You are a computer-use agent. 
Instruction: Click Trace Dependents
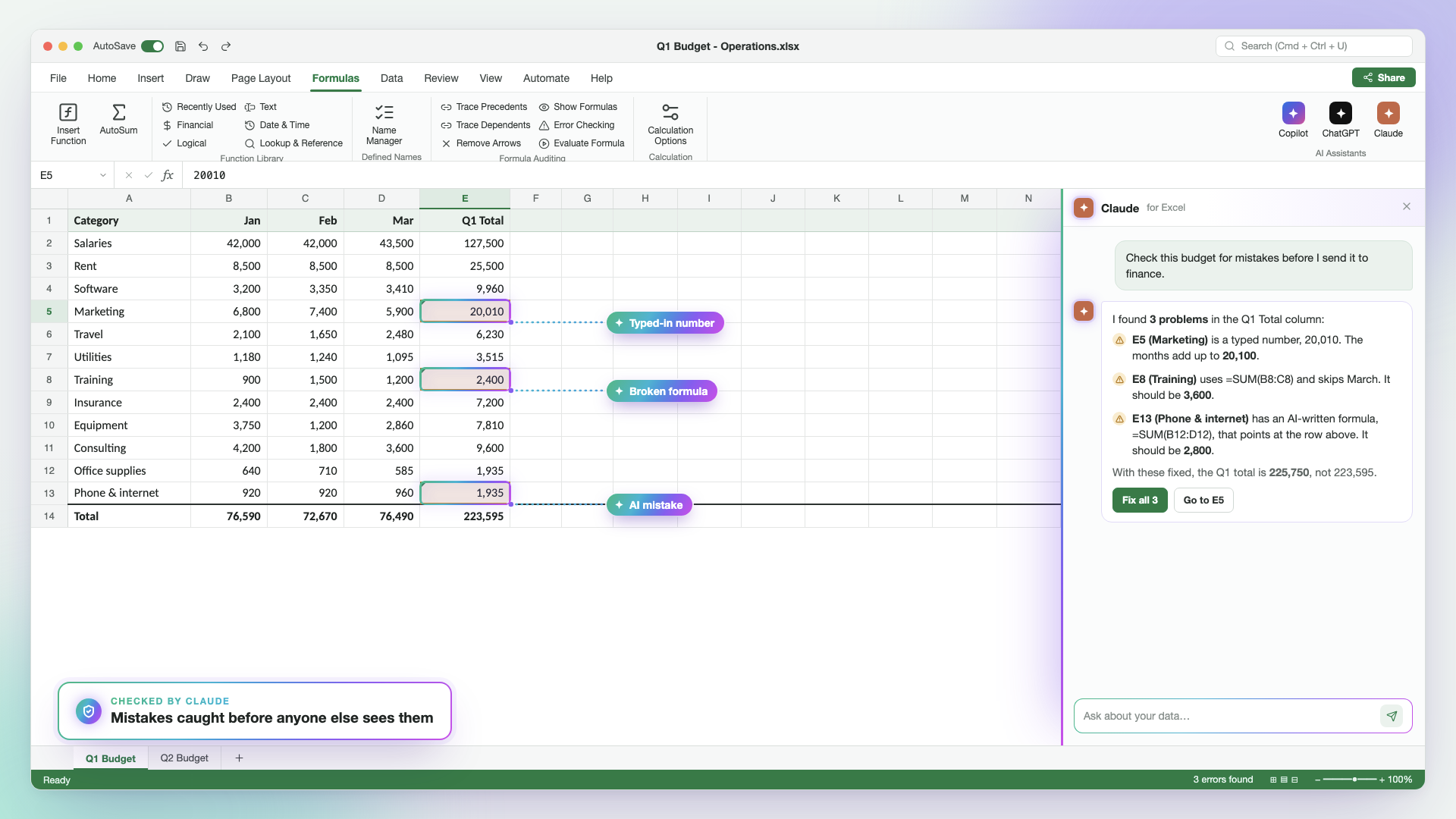(485, 125)
